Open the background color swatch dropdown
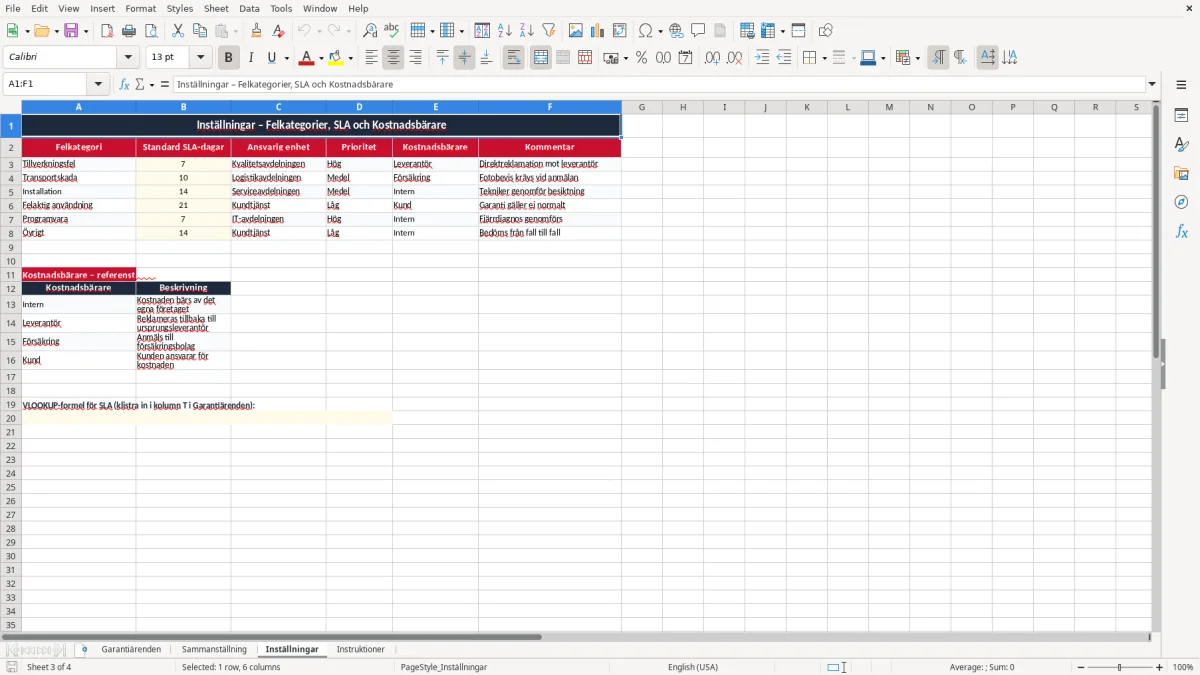 (351, 58)
